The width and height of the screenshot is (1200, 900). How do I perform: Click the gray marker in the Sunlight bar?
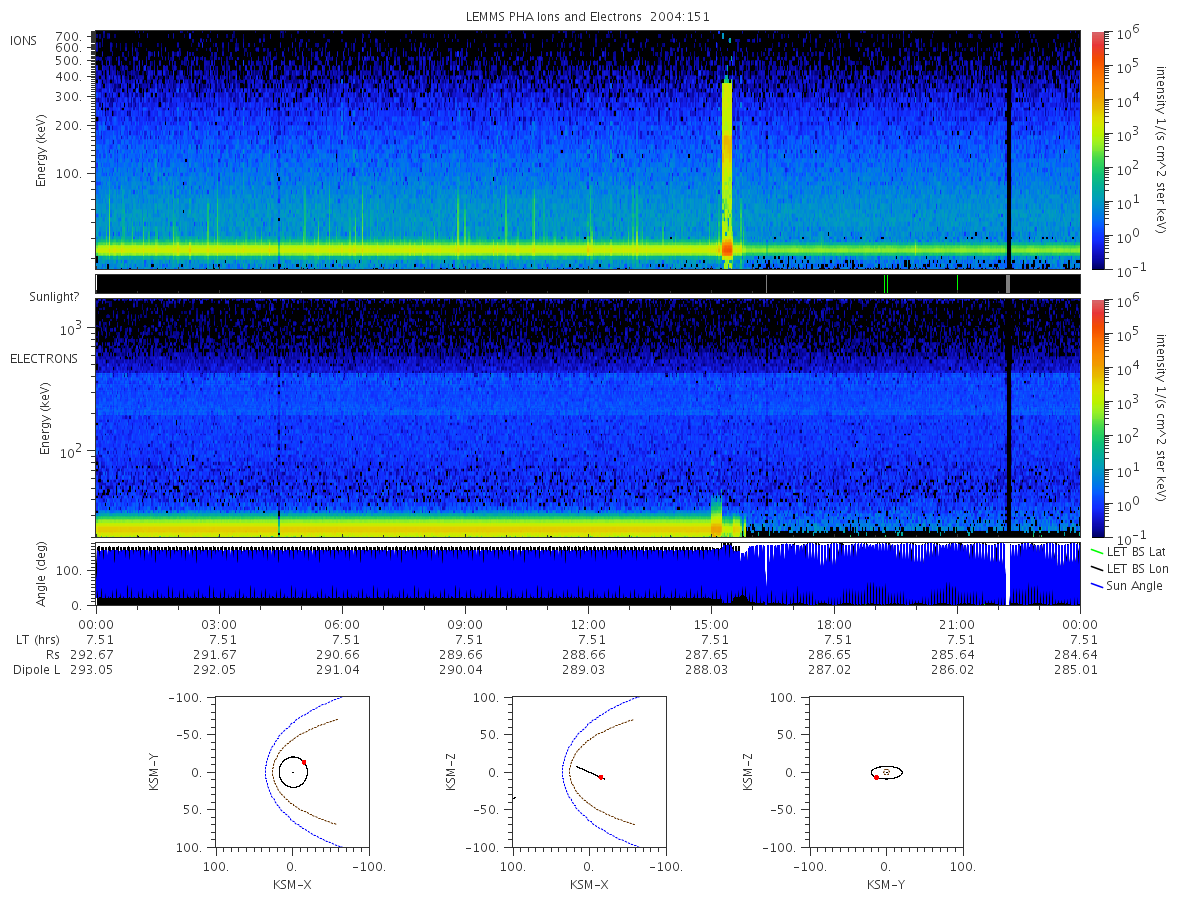(1008, 284)
